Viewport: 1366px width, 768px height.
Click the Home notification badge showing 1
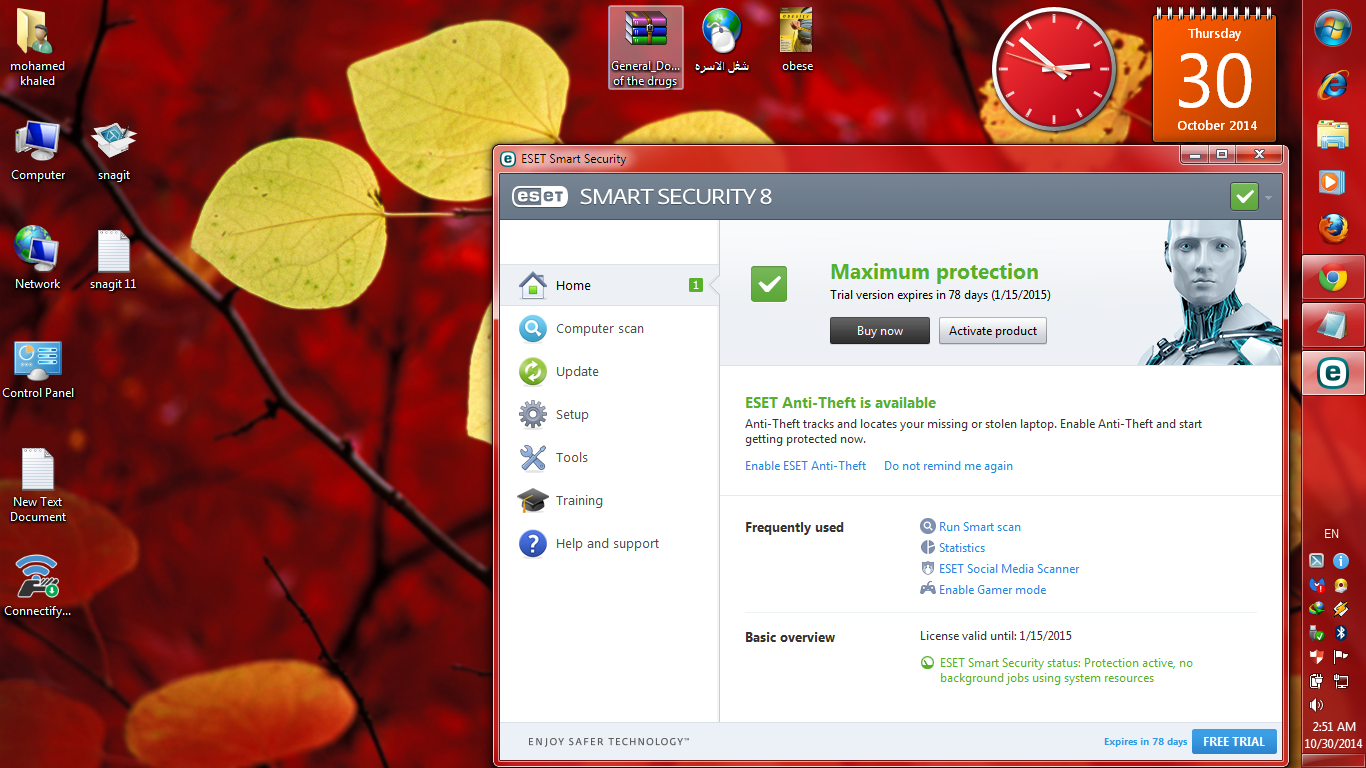tap(696, 285)
